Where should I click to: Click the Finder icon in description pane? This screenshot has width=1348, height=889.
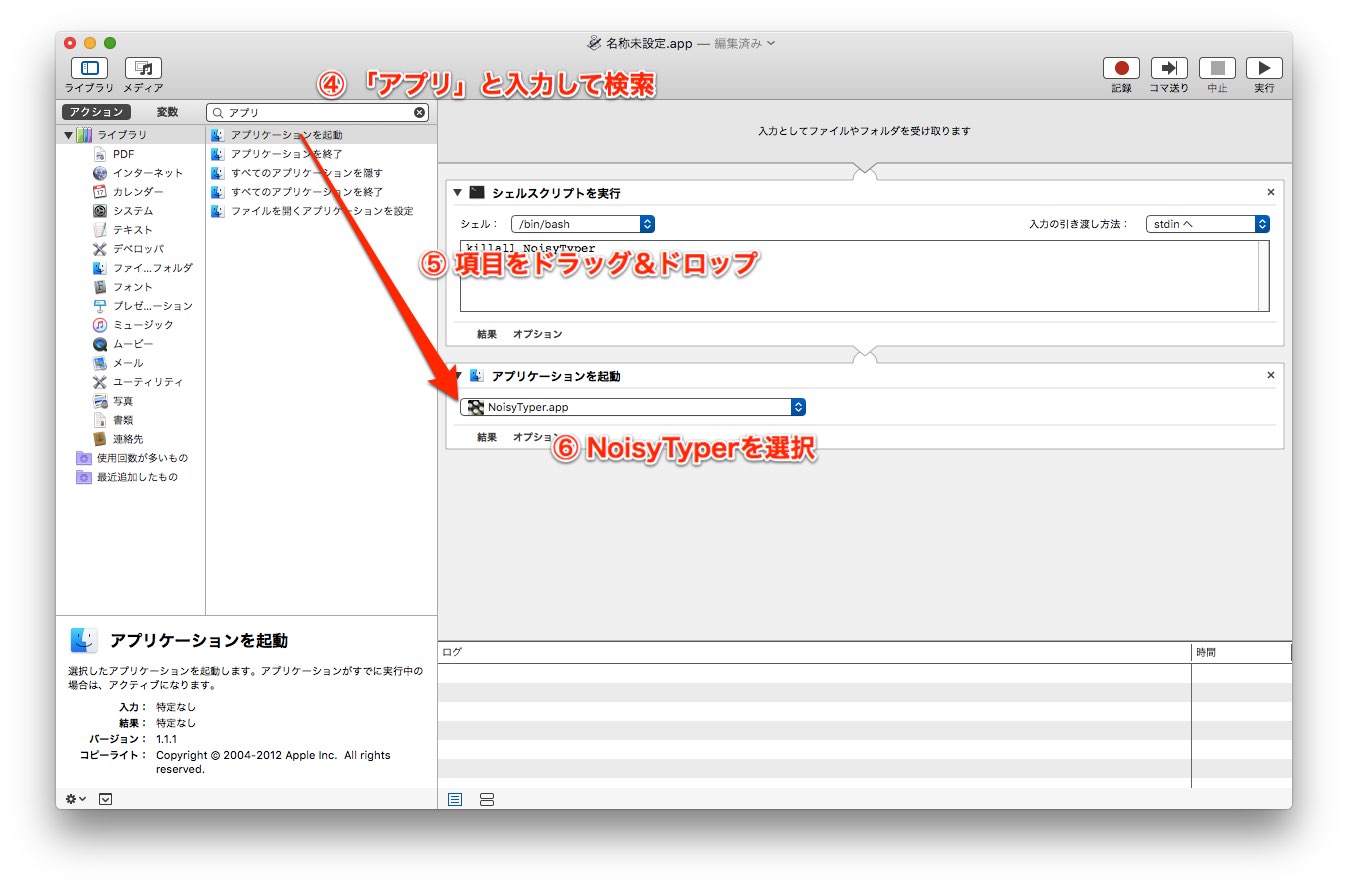pos(84,640)
